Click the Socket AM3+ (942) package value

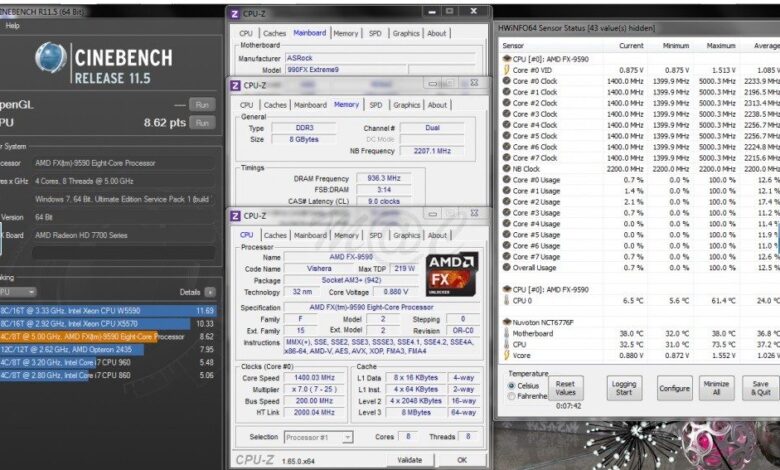(351, 280)
